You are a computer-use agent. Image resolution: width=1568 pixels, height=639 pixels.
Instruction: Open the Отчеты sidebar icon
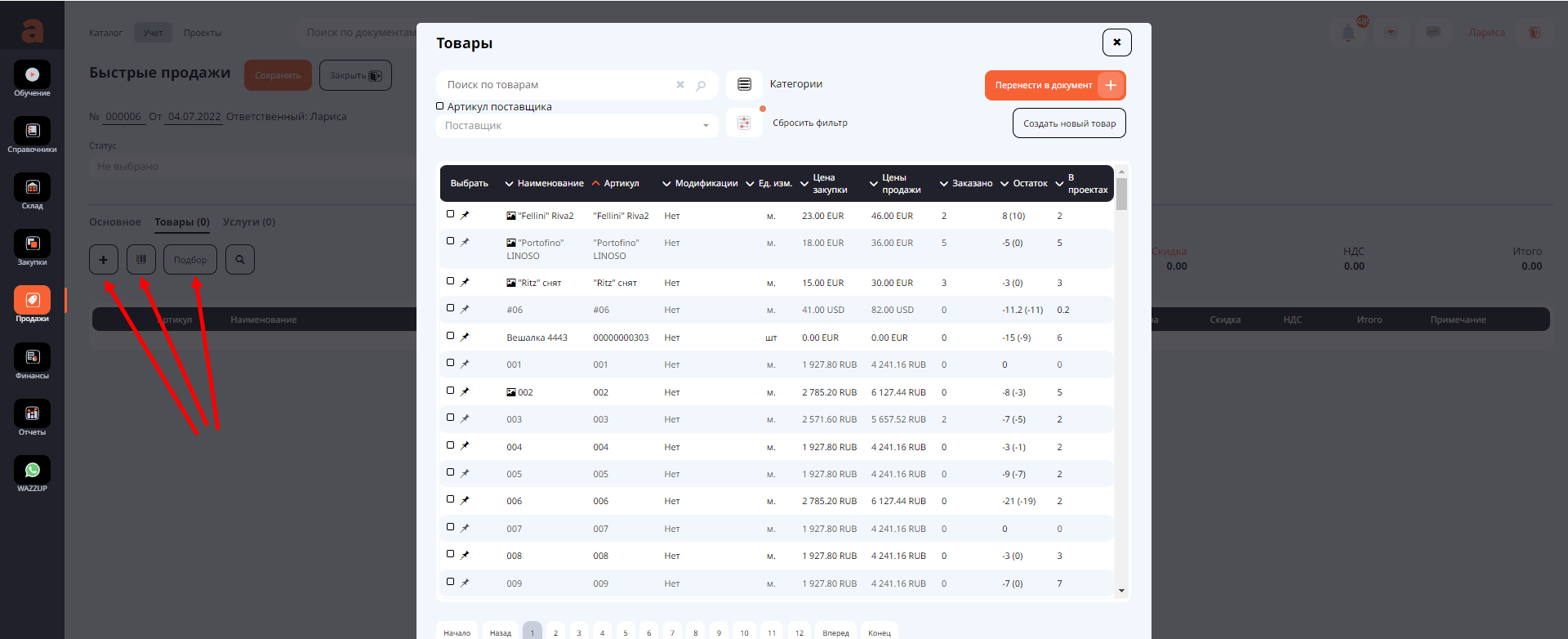pos(32,414)
